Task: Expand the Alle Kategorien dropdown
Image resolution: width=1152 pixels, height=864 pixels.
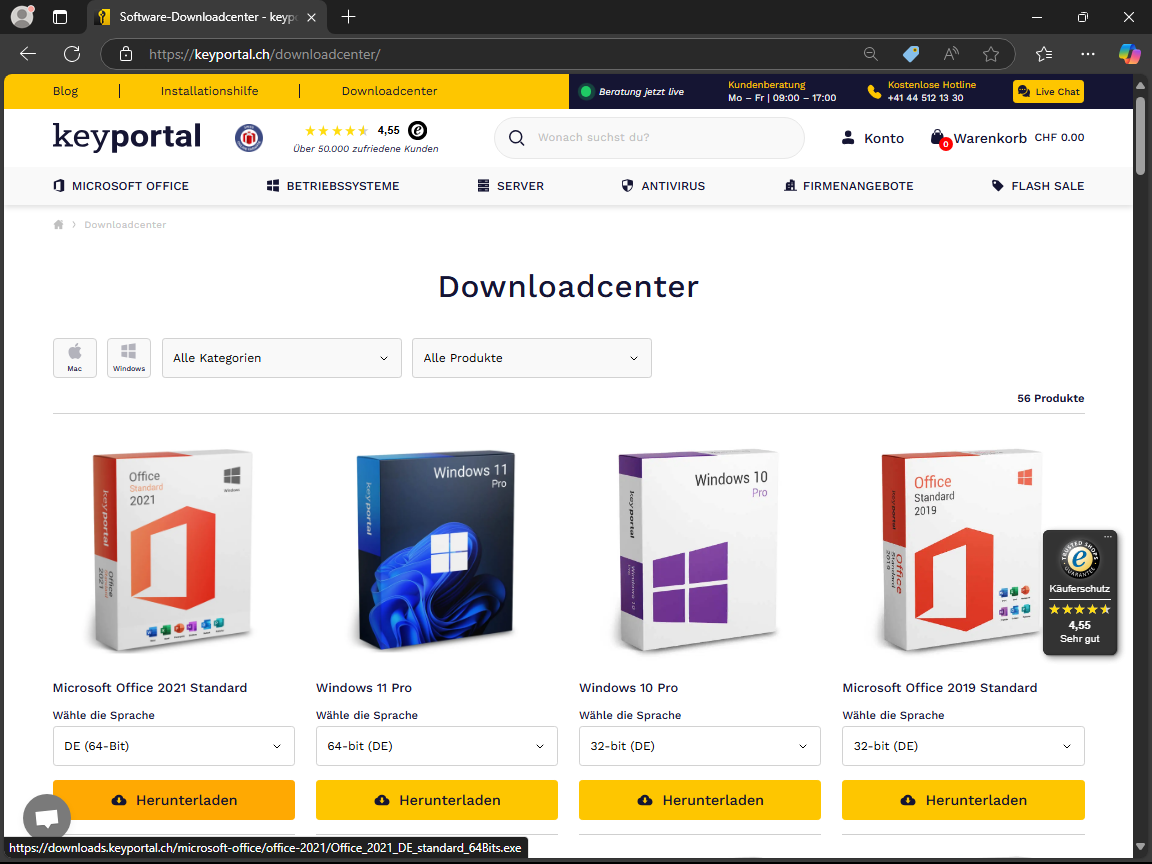Action: coord(281,358)
